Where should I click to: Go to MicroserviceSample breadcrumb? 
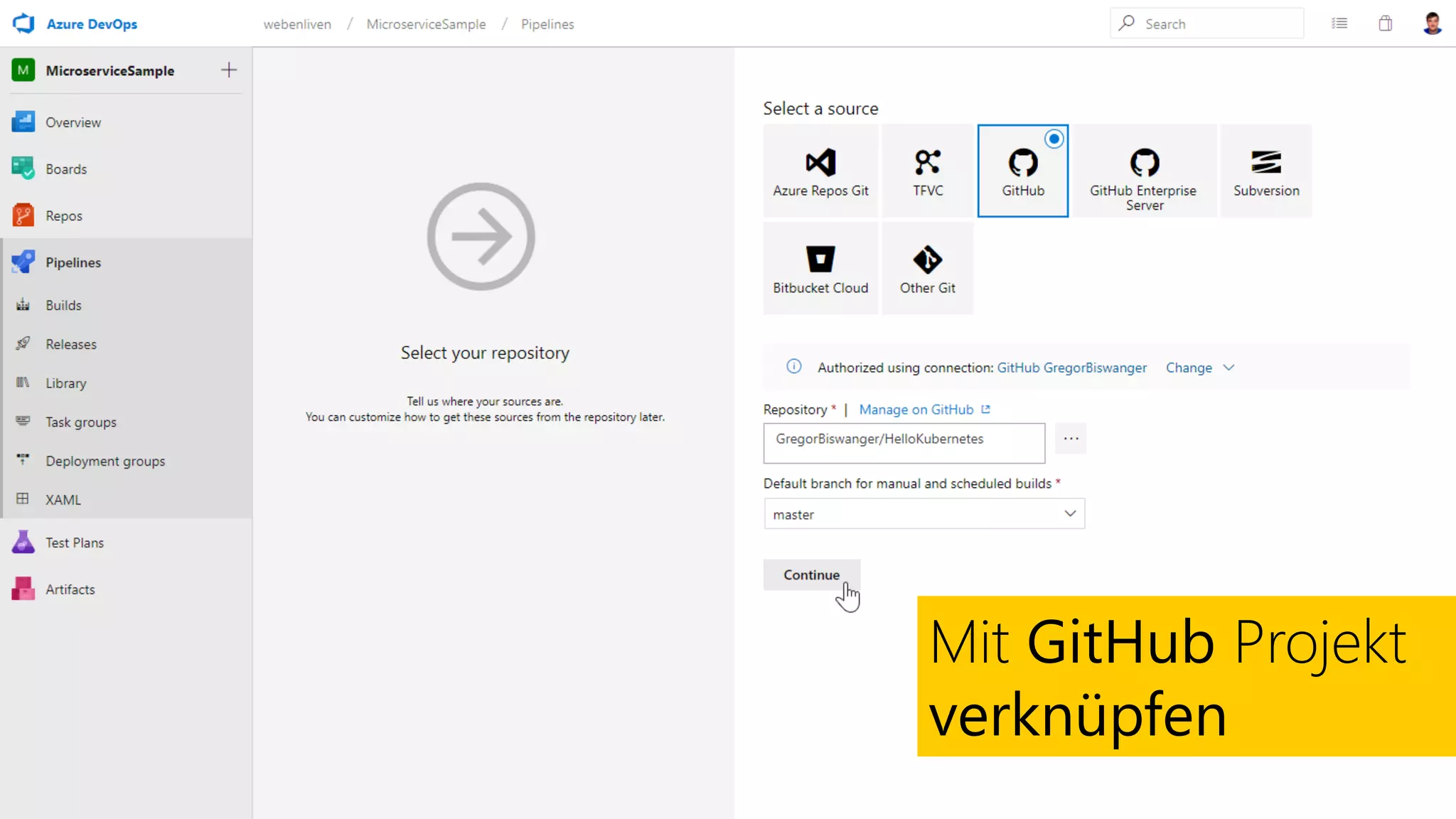pos(426,24)
